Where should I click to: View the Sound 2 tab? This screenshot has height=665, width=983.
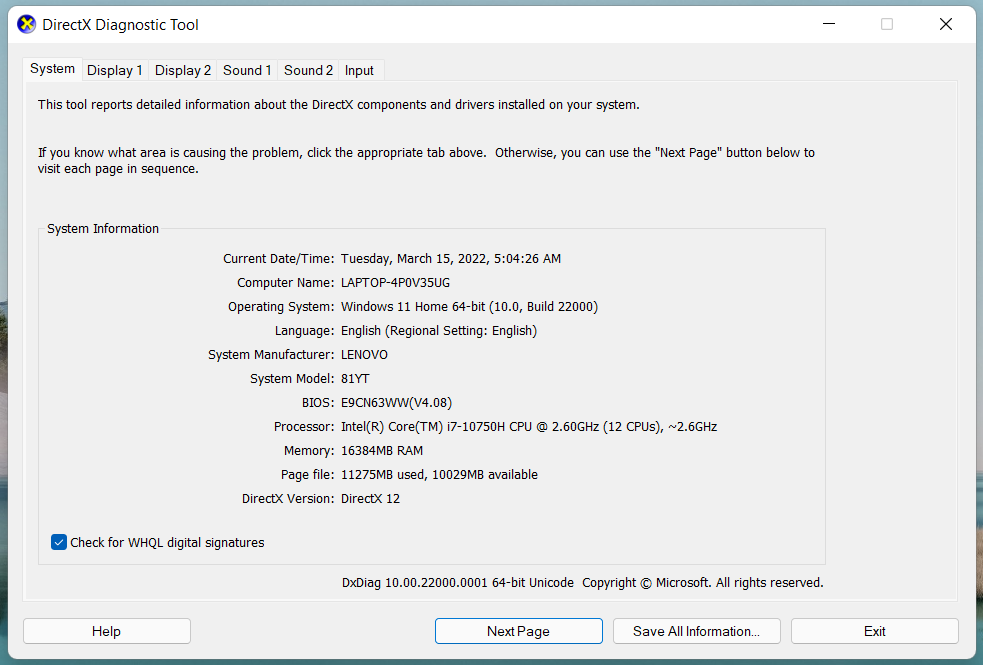[x=308, y=70]
